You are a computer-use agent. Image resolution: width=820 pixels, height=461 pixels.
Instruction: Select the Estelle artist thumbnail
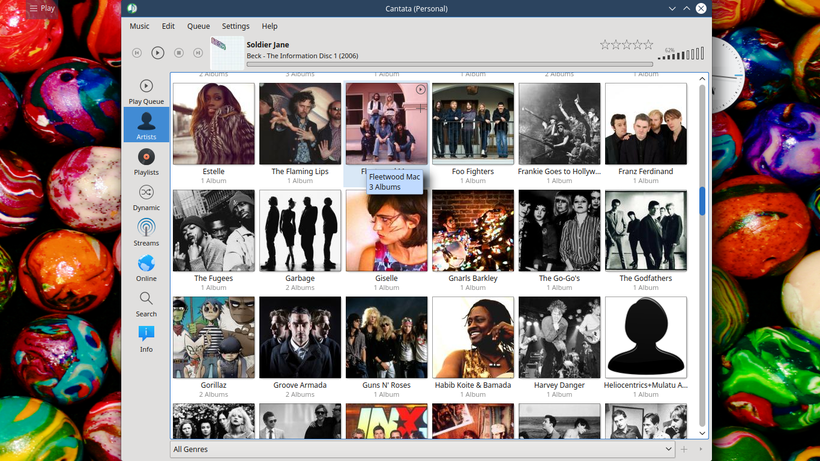[213, 123]
